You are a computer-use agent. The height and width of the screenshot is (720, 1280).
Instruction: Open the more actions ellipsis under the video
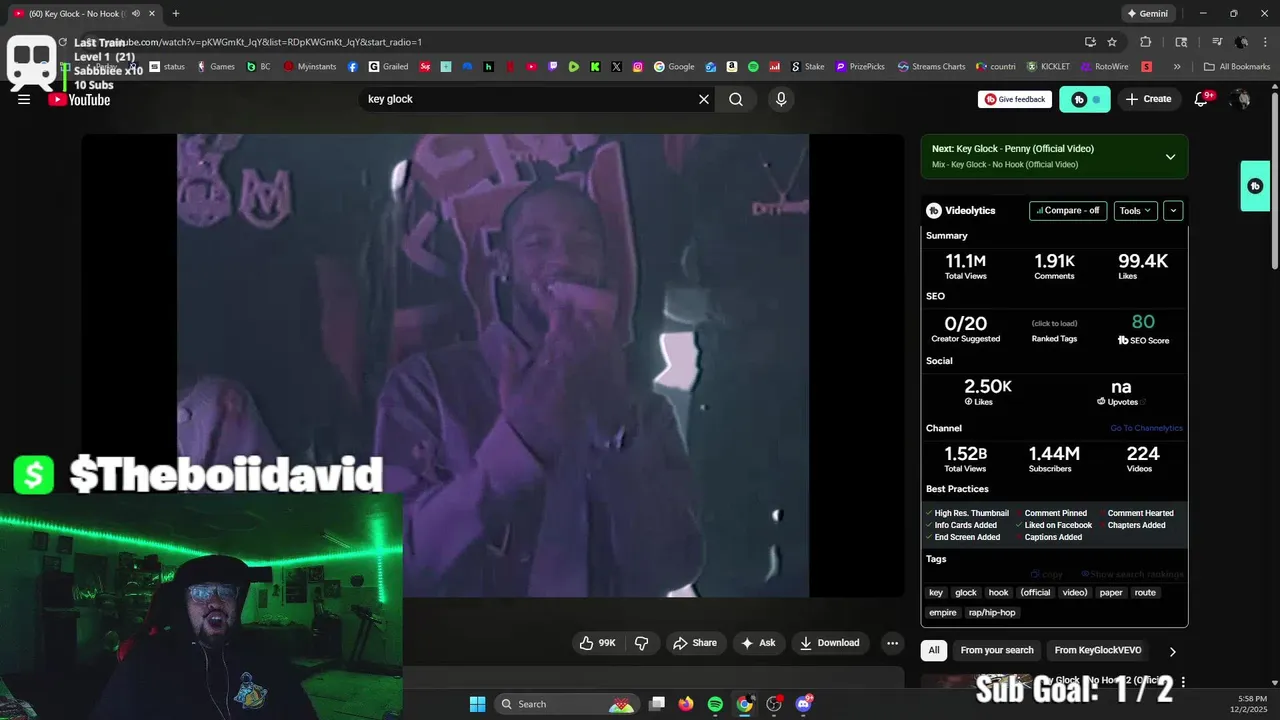coord(893,643)
